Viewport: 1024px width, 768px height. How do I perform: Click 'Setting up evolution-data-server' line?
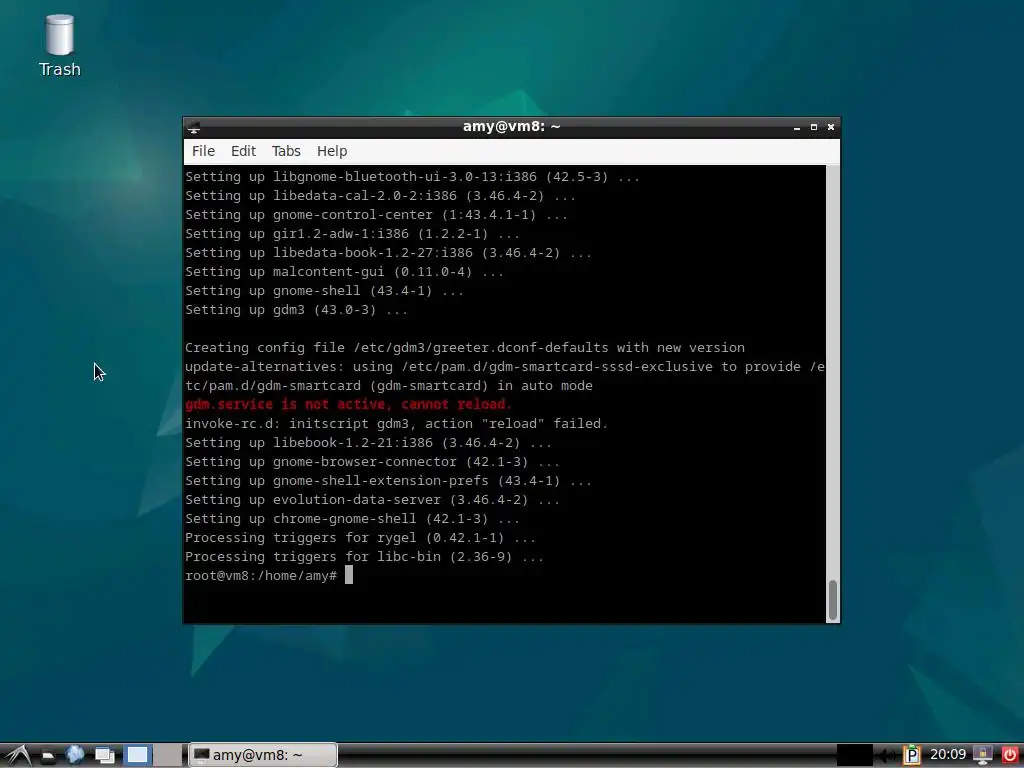click(372, 500)
